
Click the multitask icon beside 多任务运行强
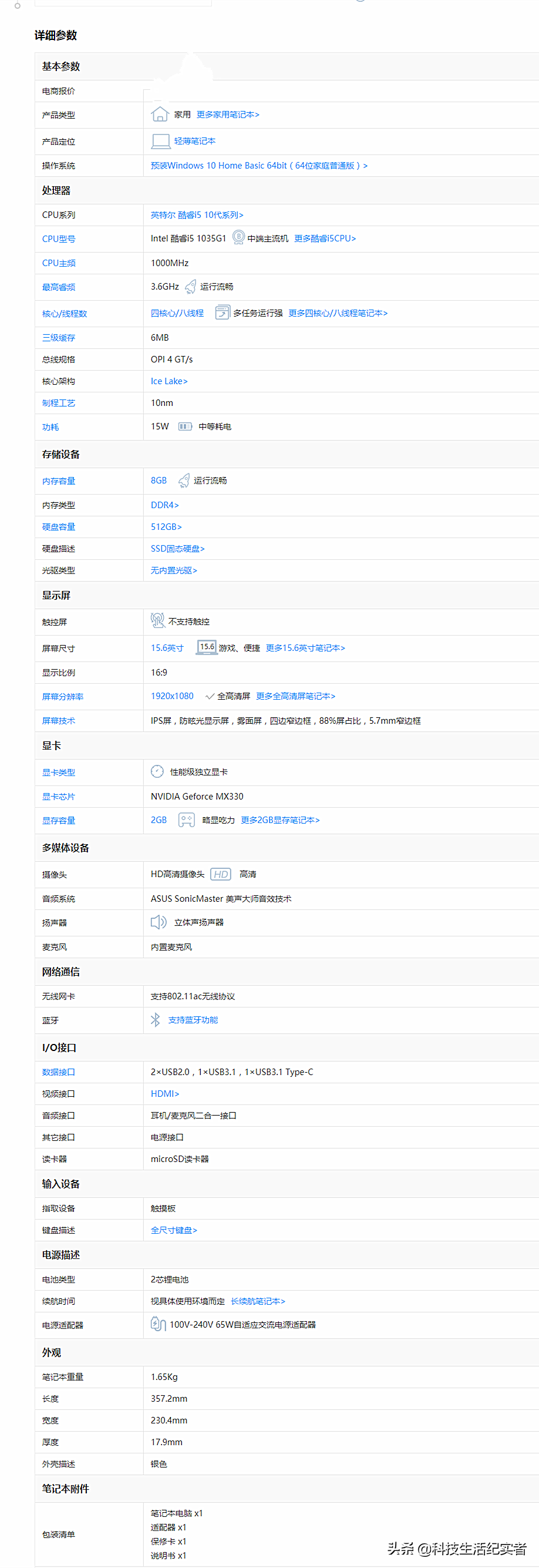point(222,313)
